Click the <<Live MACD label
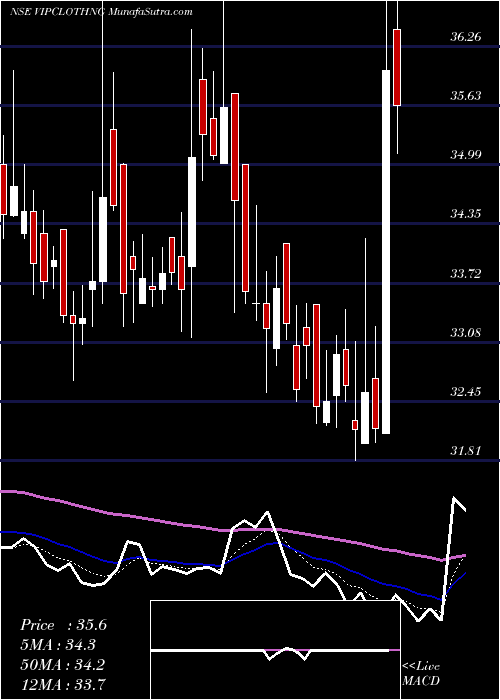Viewport: 500px width, 700px height. 421,674
